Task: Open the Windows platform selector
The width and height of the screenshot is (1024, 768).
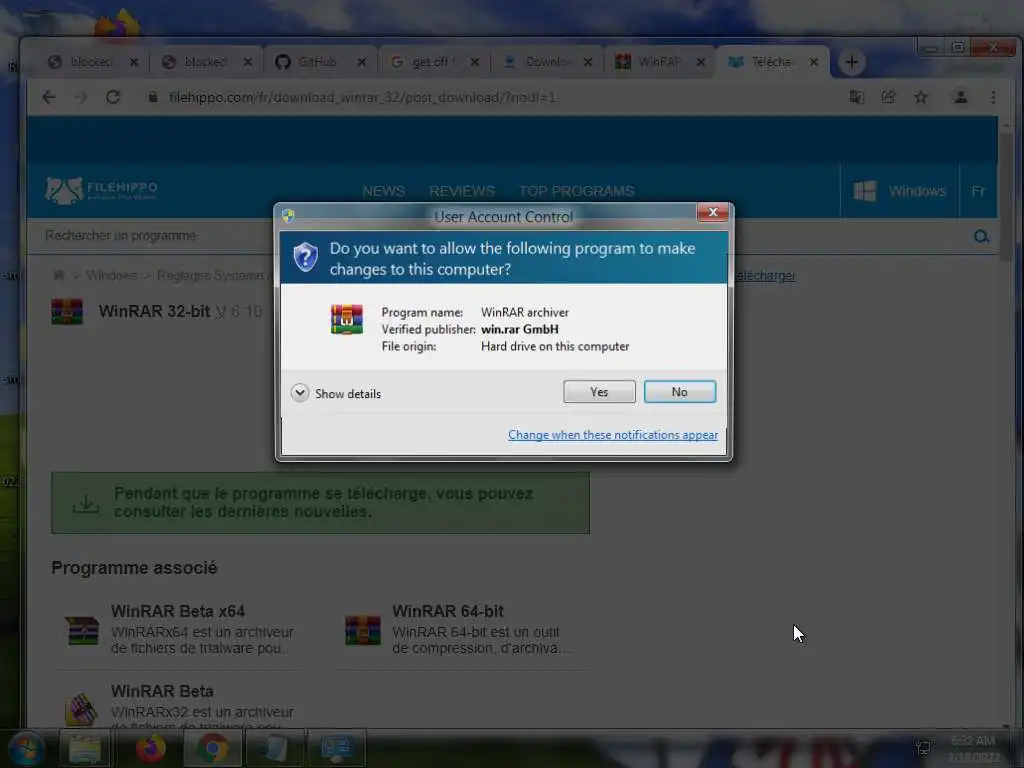Action: 899,191
